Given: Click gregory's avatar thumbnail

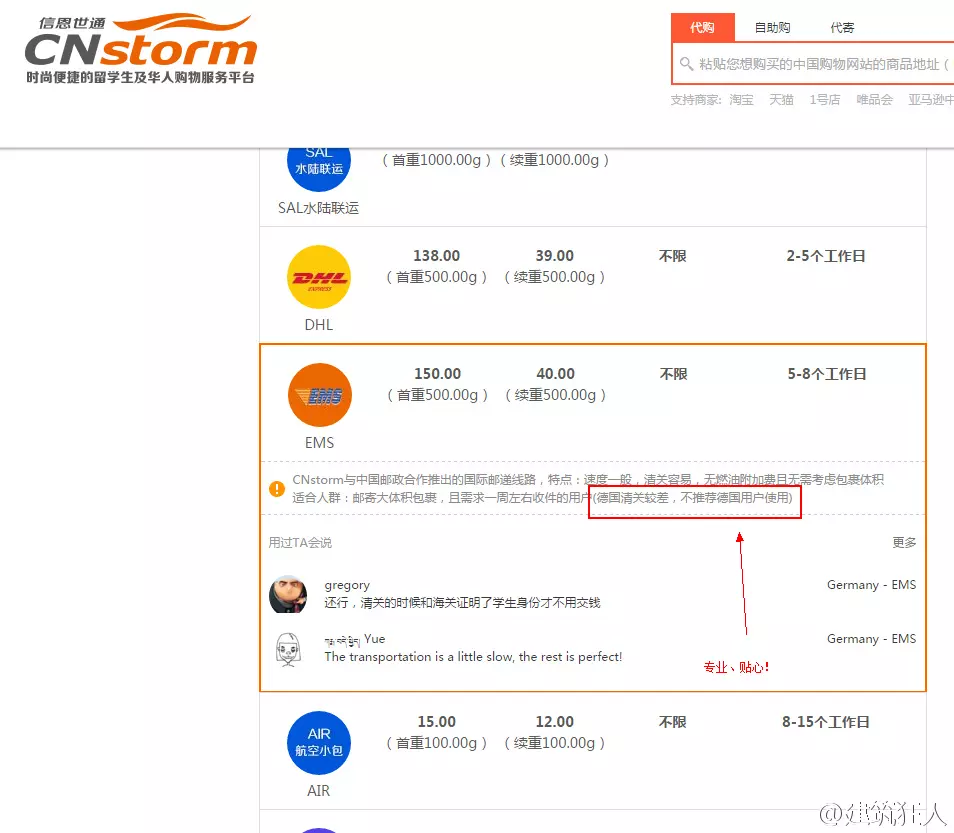Looking at the screenshot, I should 288,594.
